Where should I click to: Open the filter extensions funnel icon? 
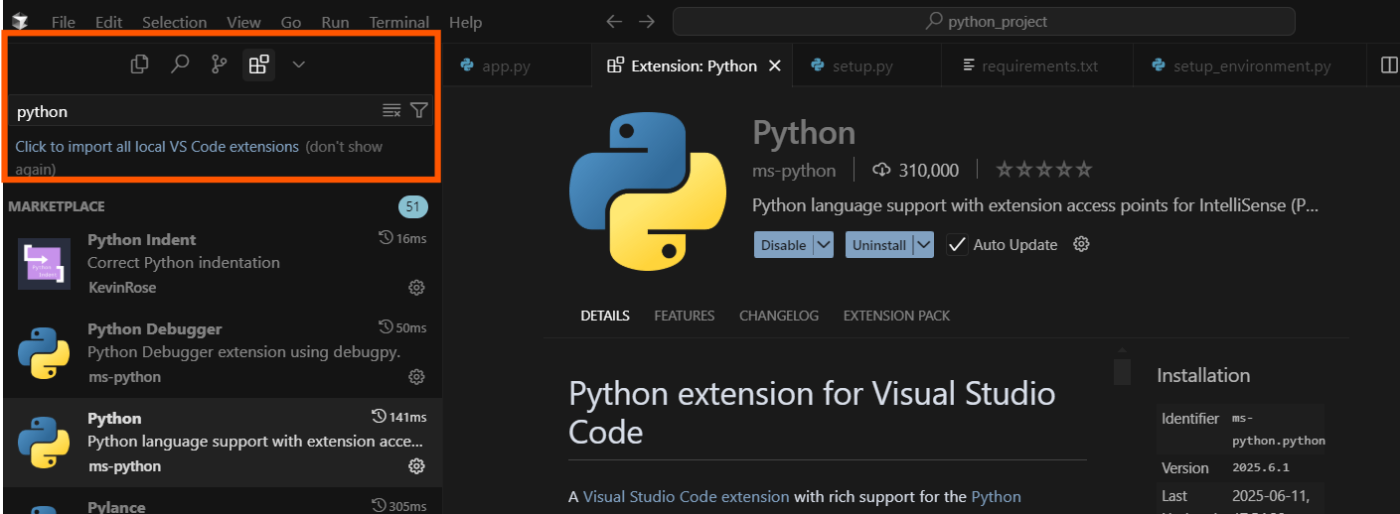pos(420,110)
